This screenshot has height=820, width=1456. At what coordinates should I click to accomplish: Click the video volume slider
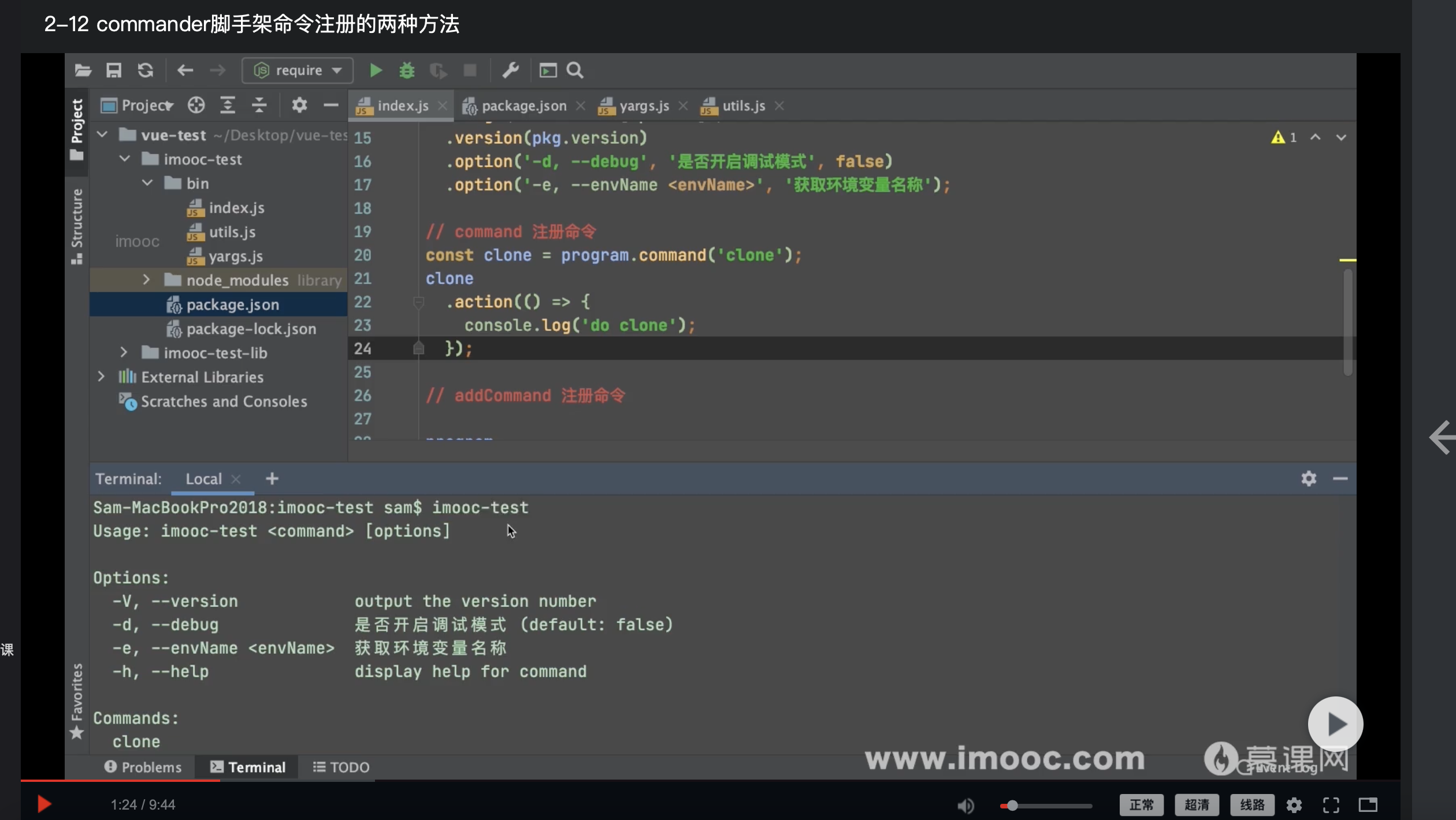click(x=1046, y=805)
